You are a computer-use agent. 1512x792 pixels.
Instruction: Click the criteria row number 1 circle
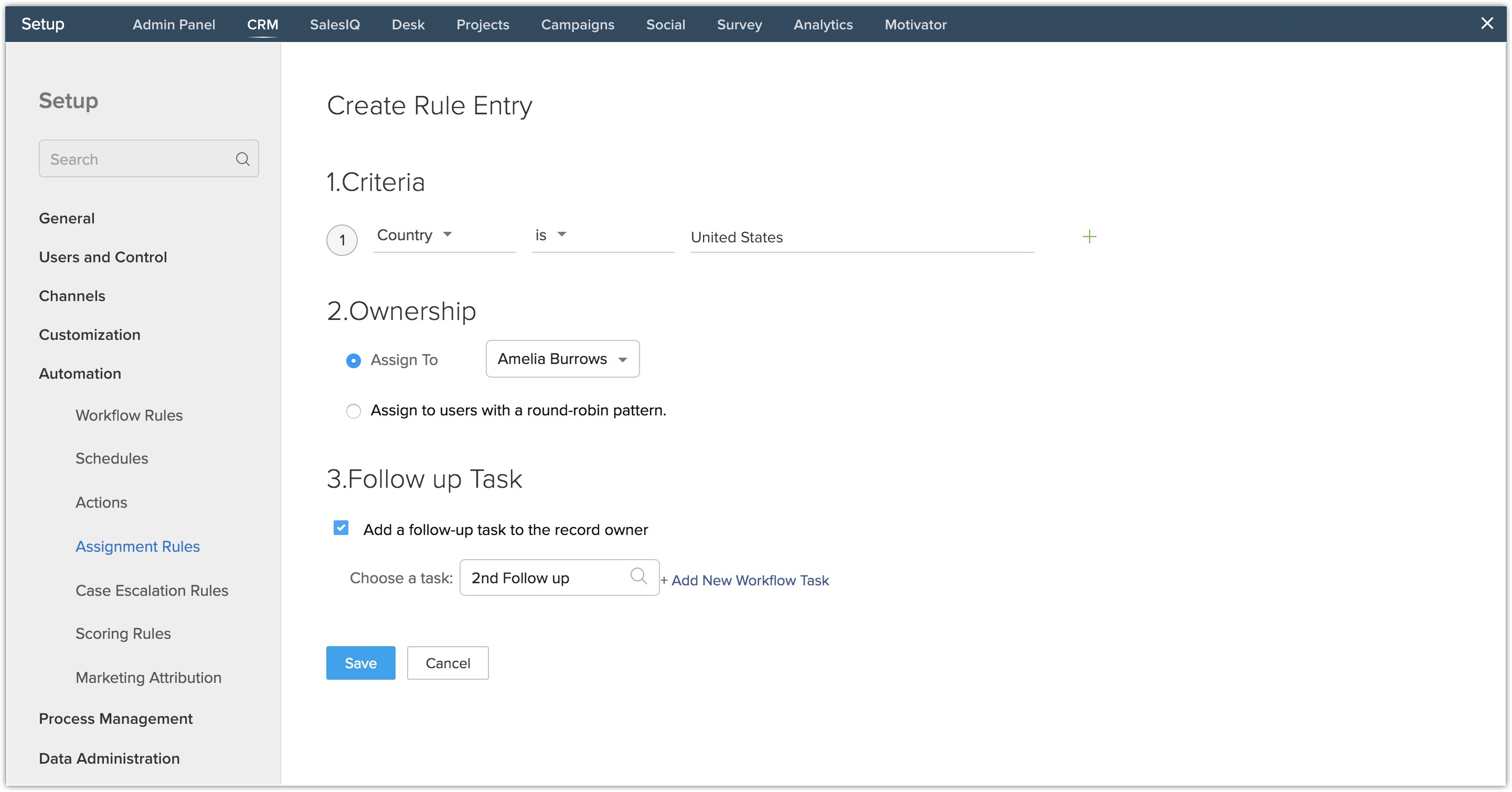[342, 240]
